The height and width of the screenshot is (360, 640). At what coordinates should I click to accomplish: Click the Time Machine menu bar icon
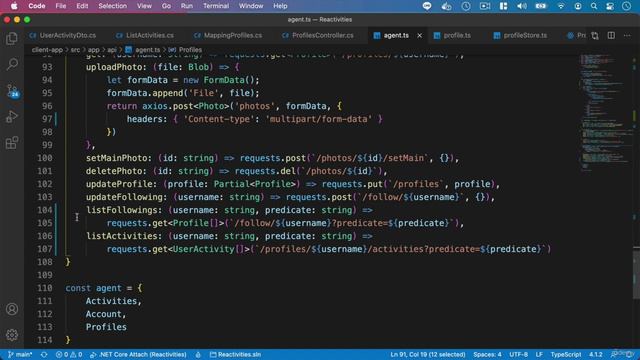(466, 6)
